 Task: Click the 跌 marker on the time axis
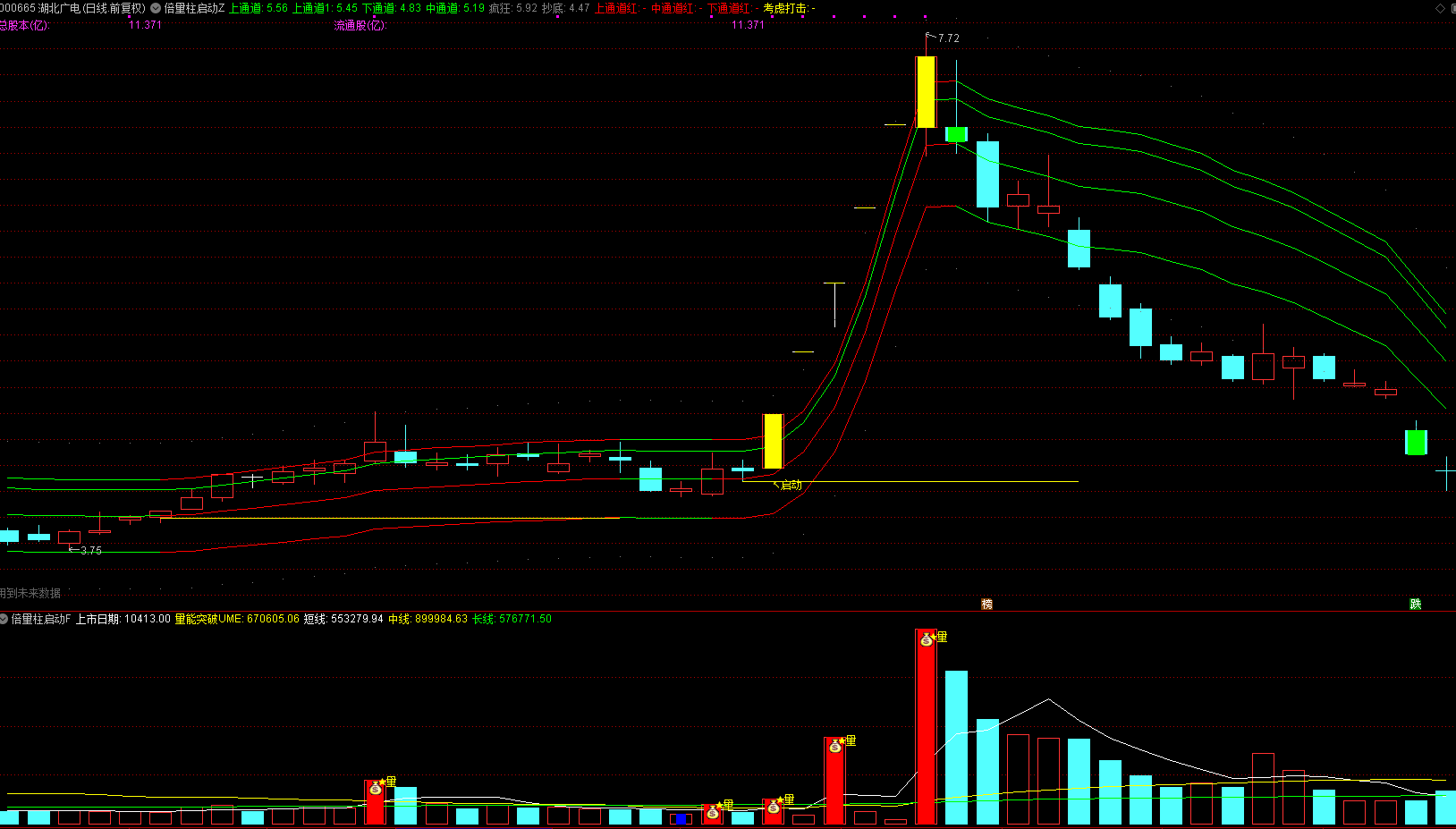[1415, 605]
